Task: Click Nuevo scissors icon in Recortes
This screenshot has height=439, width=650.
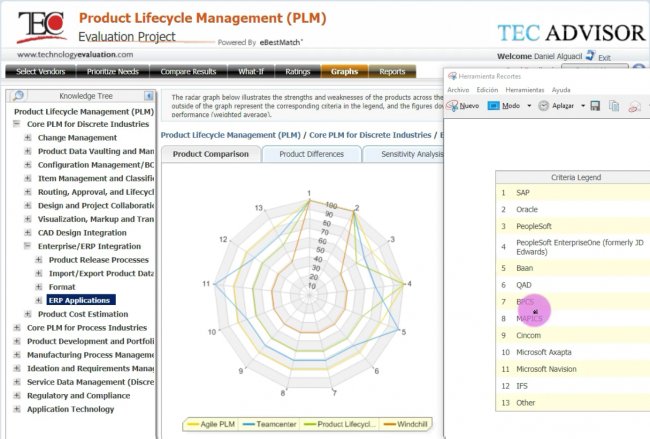Action: tap(453, 106)
